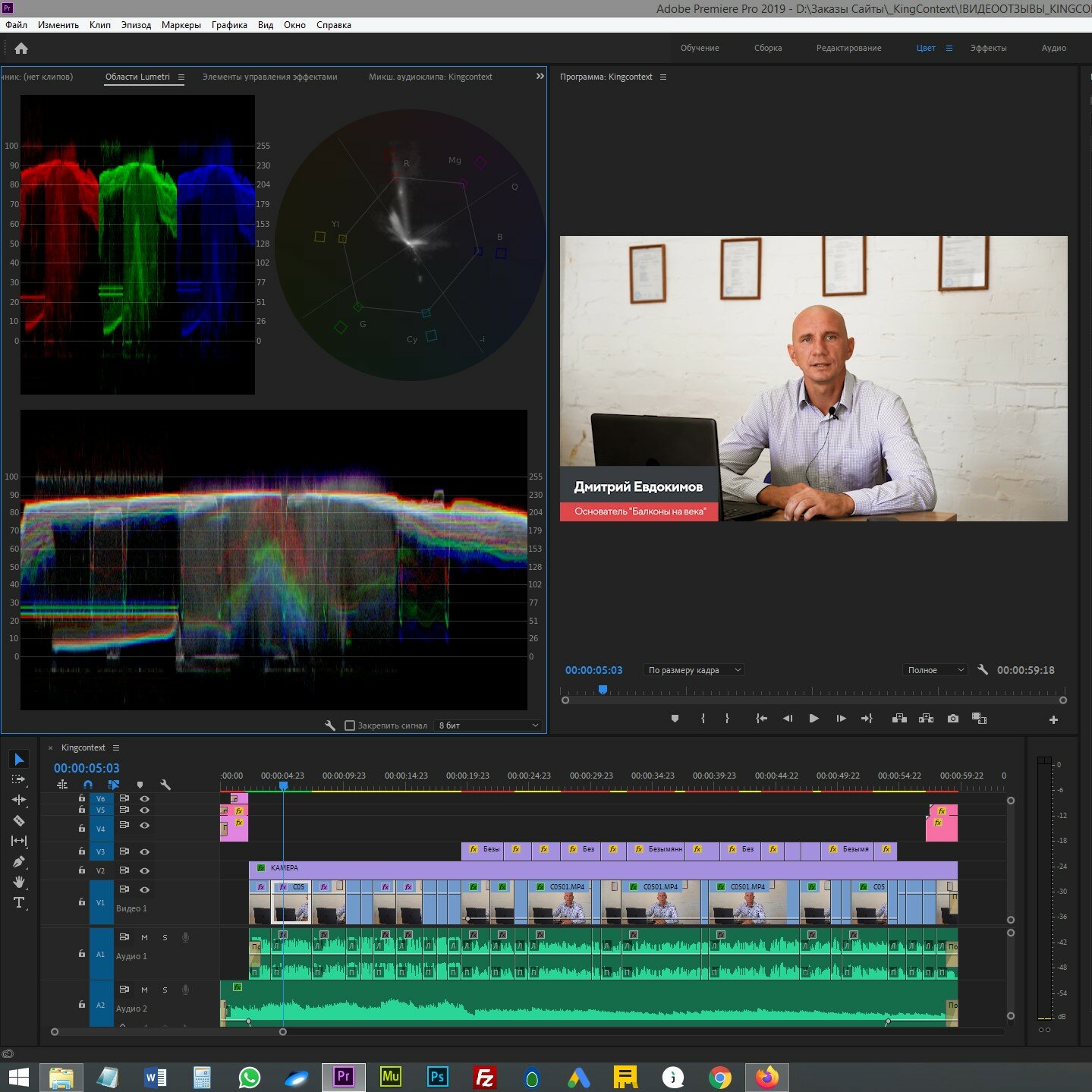This screenshot has height=1092, width=1092.
Task: Mark In point in program monitor
Action: 703,719
